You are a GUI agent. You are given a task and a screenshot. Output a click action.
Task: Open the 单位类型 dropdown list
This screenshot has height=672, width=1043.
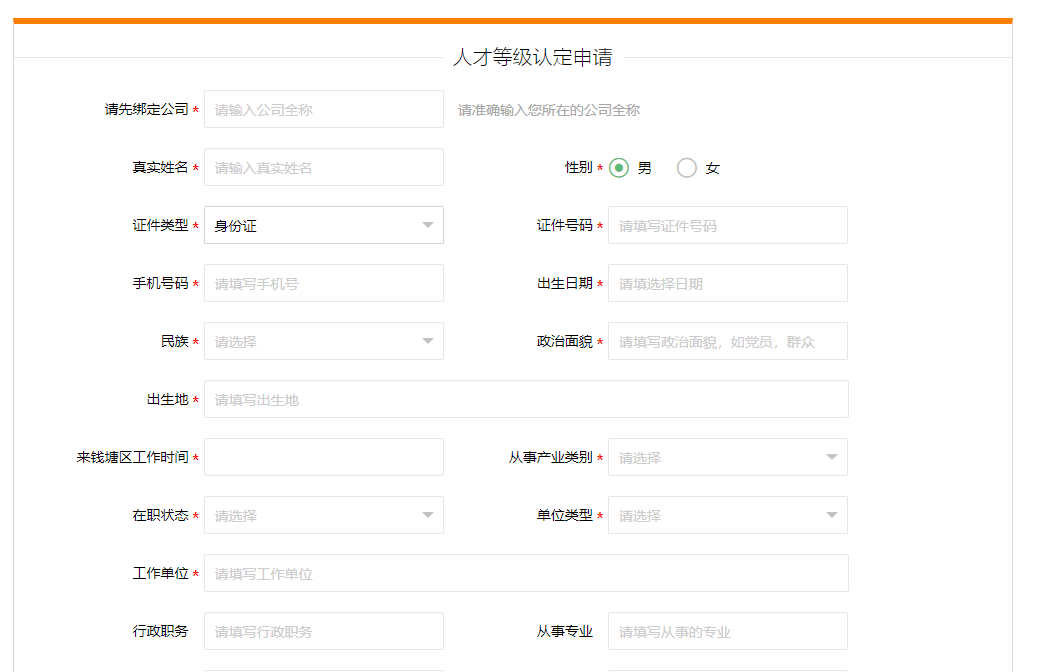click(x=727, y=515)
